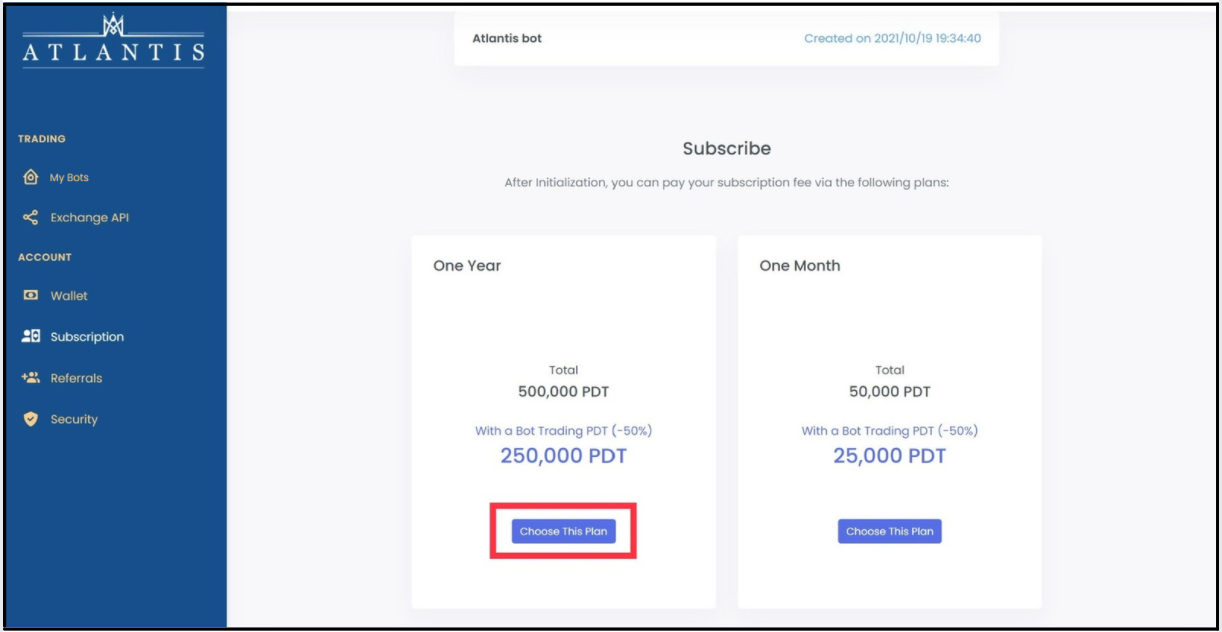The image size is (1222, 632).
Task: Click the Security shield icon
Action: click(x=30, y=419)
